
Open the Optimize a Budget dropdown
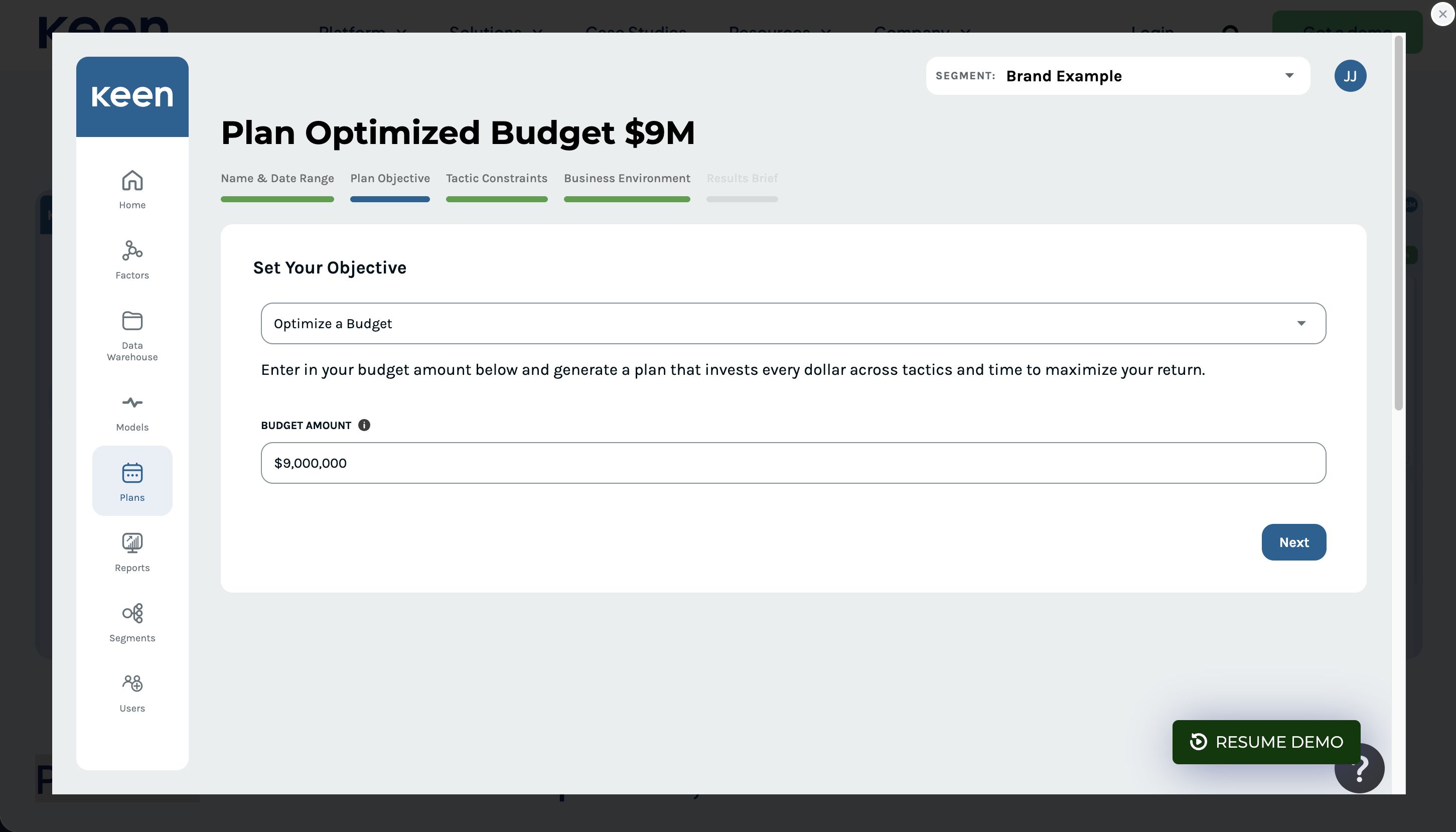[x=793, y=324]
